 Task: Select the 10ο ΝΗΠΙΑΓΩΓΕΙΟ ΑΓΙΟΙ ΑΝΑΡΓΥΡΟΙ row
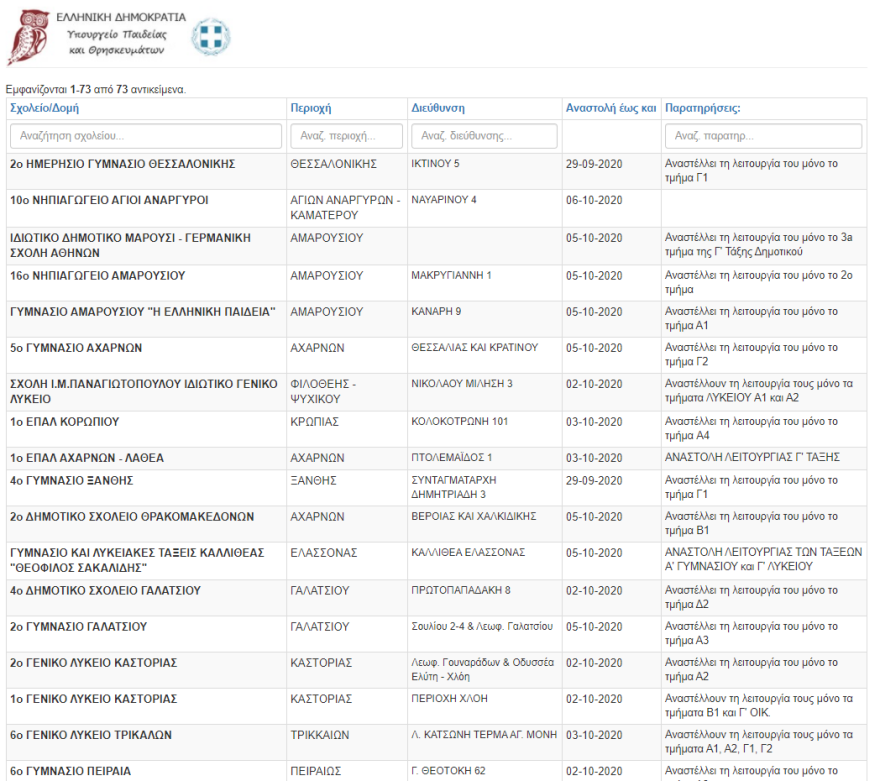(x=109, y=200)
